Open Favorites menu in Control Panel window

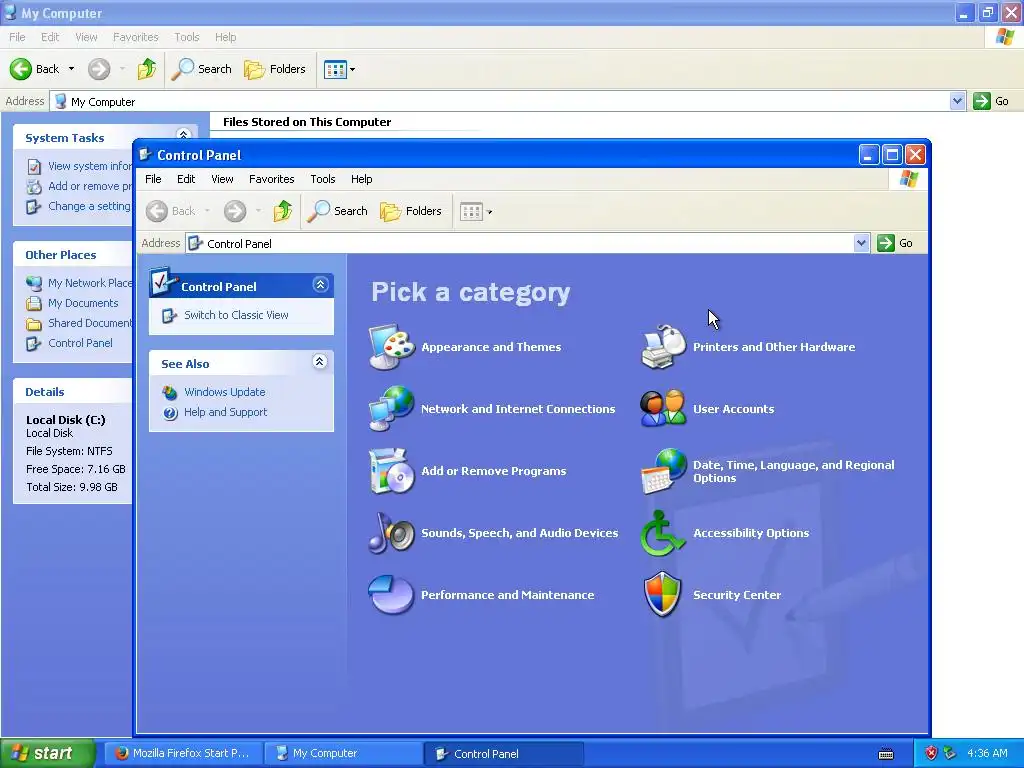pyautogui.click(x=272, y=179)
